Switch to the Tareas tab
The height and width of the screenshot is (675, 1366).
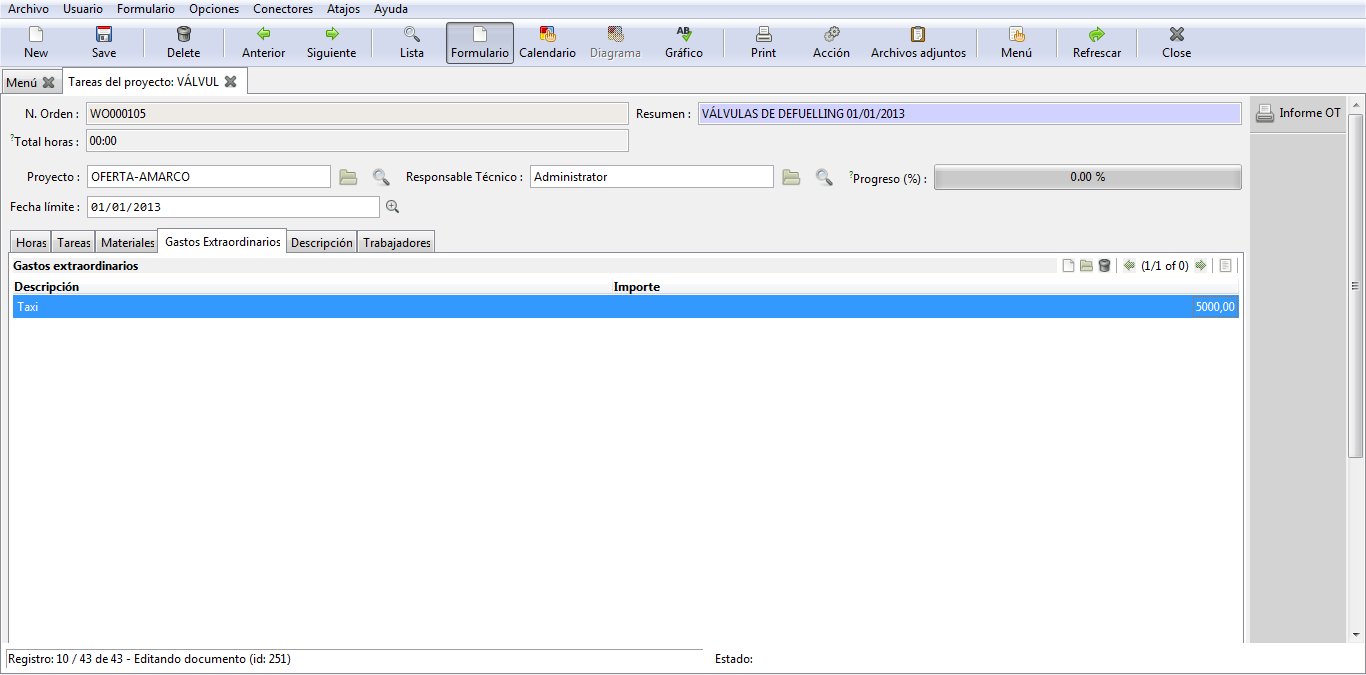(74, 243)
